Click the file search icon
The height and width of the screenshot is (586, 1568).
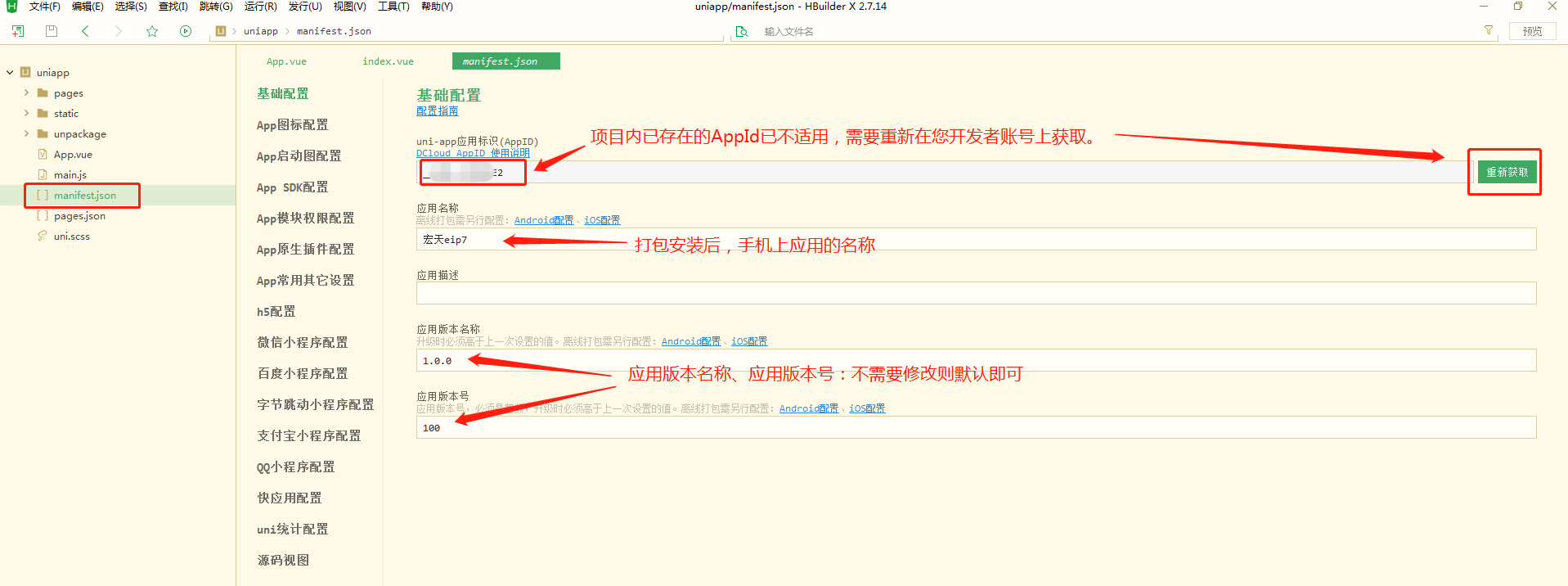tap(742, 31)
